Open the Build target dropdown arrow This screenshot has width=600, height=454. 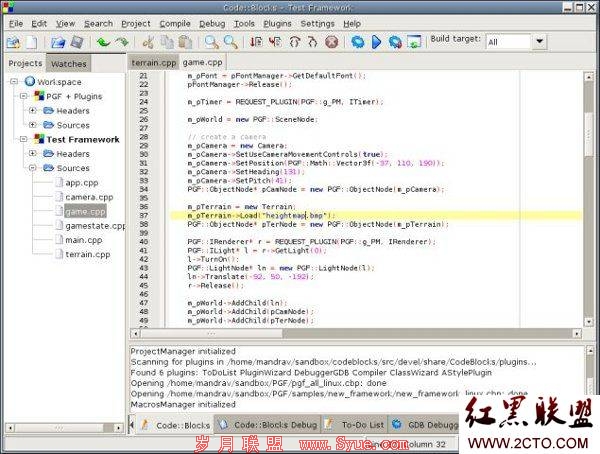540,41
